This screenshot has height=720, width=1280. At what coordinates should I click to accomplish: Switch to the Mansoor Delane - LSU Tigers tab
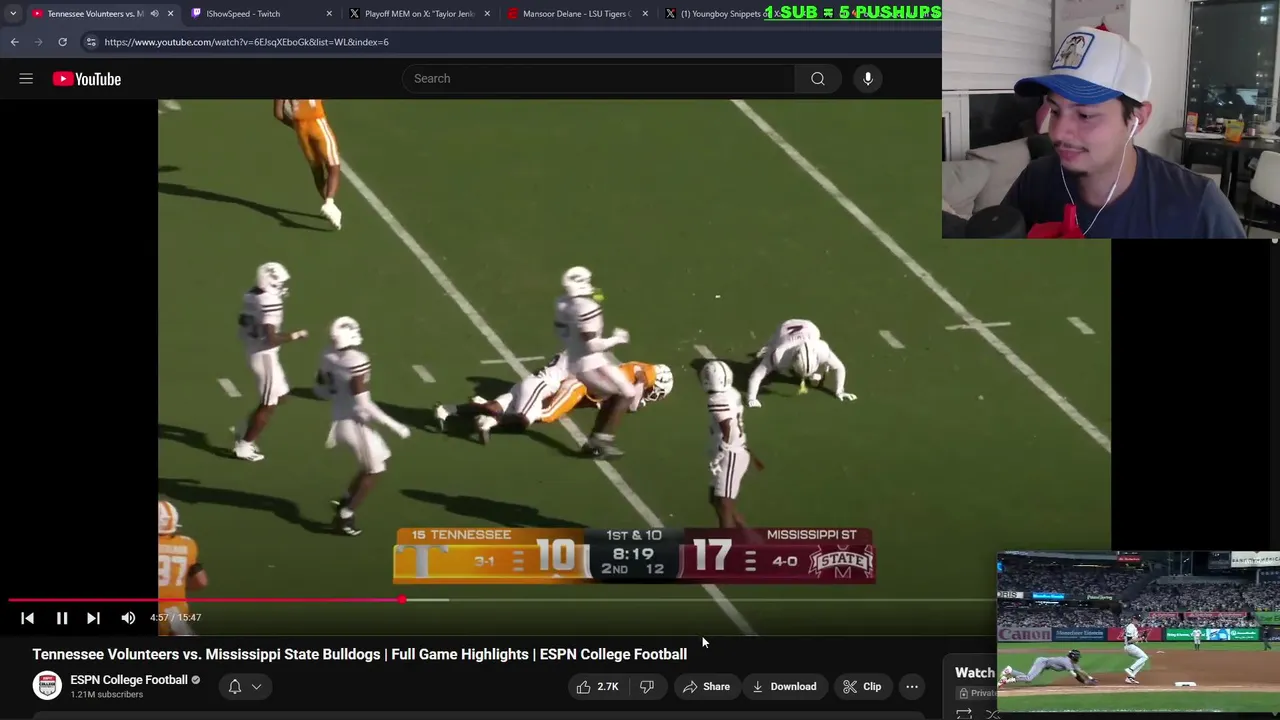pyautogui.click(x=576, y=14)
